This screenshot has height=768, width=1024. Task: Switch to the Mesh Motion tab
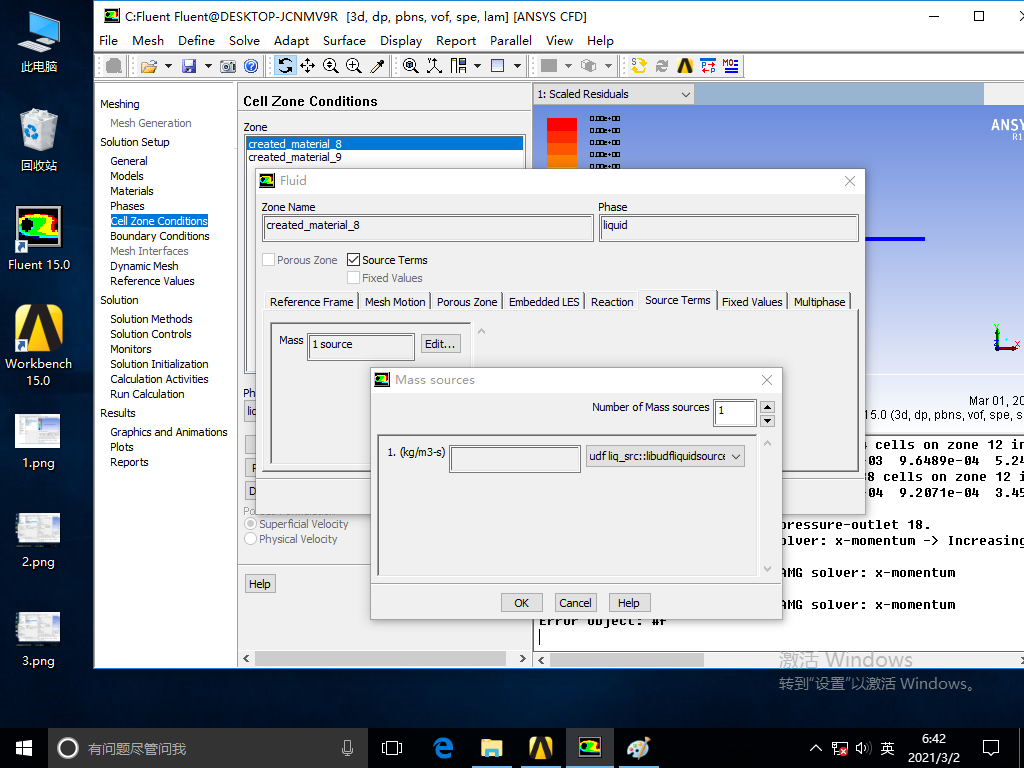pos(395,302)
